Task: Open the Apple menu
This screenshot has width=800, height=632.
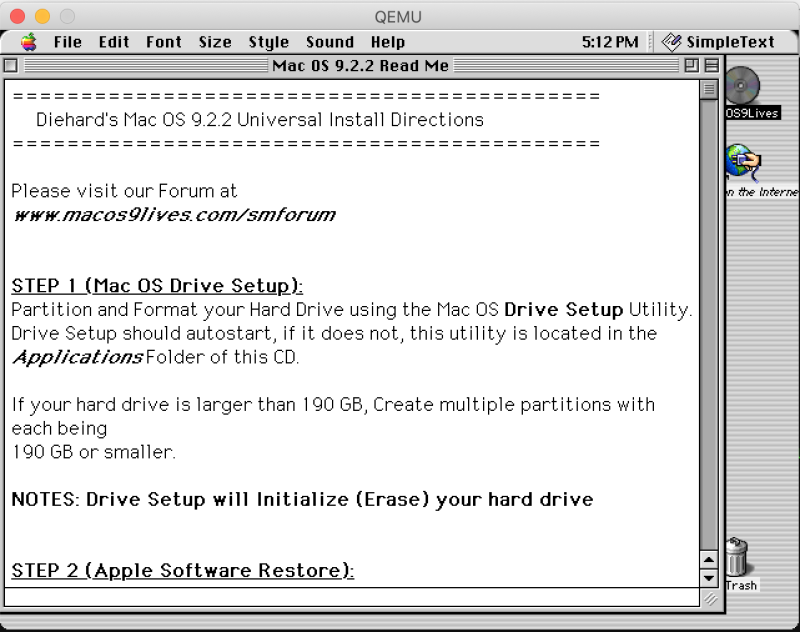Action: (x=29, y=42)
